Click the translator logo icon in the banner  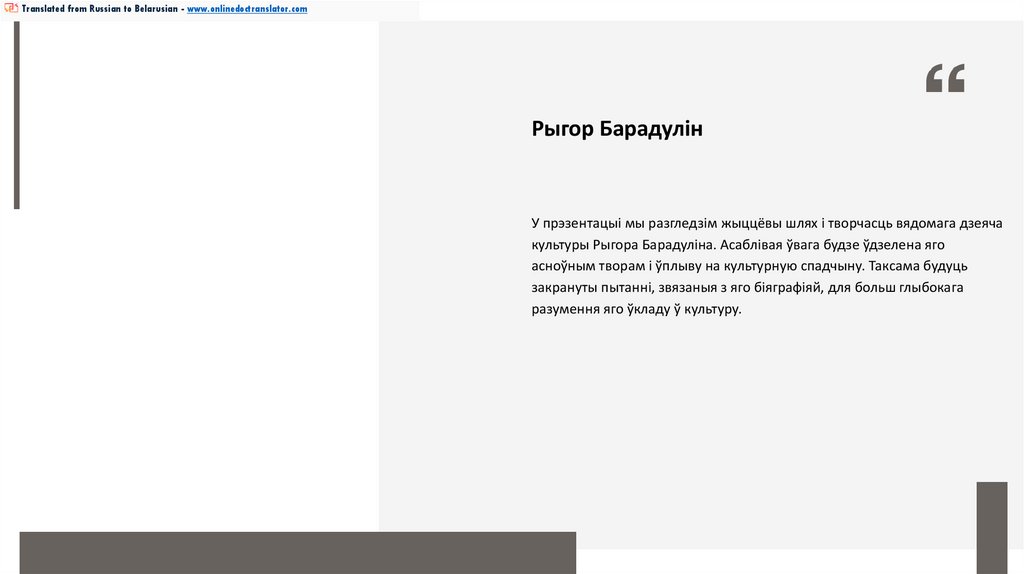pyautogui.click(x=11, y=8)
